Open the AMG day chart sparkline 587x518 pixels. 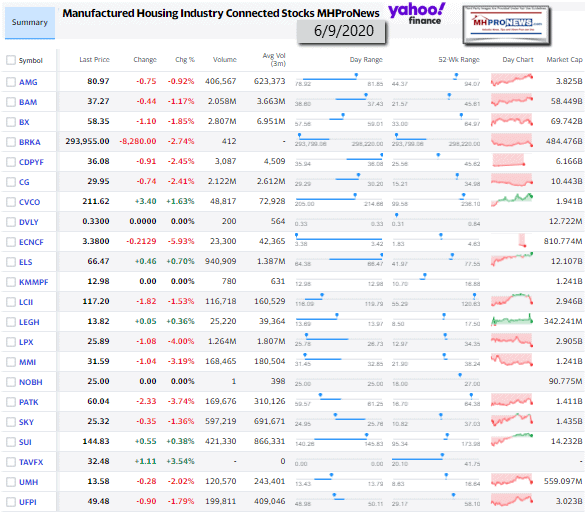512,79
